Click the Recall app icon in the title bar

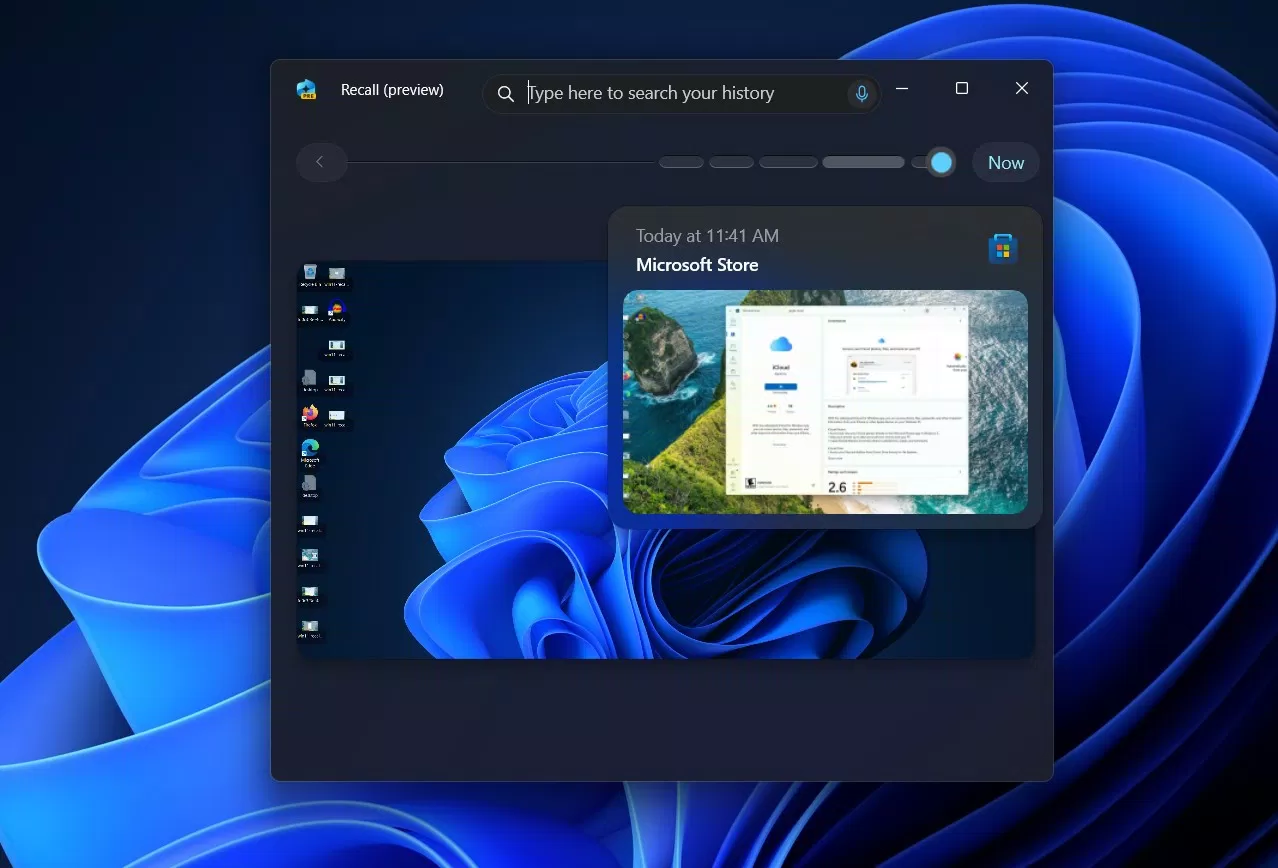coord(306,89)
